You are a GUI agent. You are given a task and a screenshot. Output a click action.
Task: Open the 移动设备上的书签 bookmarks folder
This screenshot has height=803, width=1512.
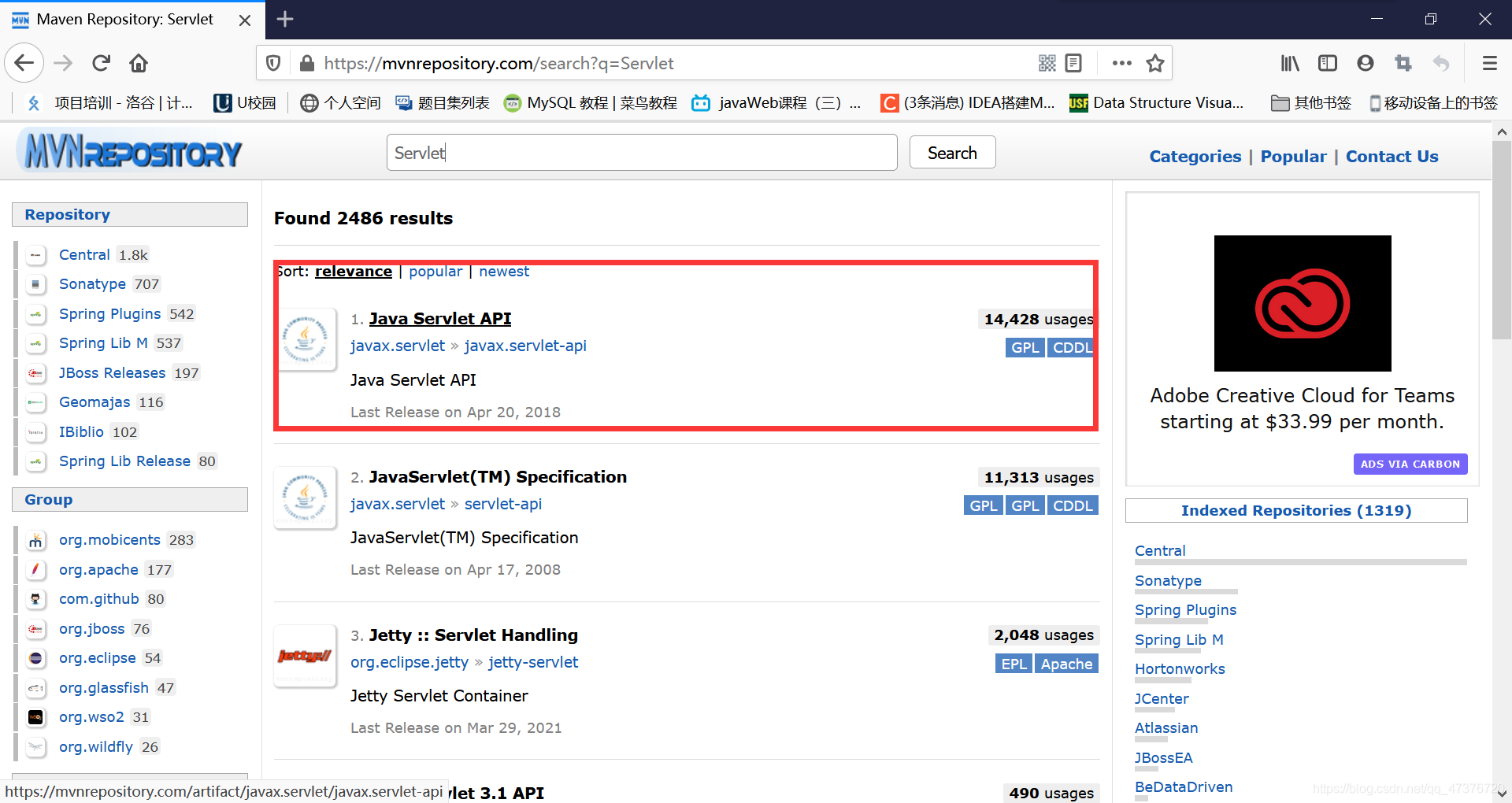tap(1433, 103)
